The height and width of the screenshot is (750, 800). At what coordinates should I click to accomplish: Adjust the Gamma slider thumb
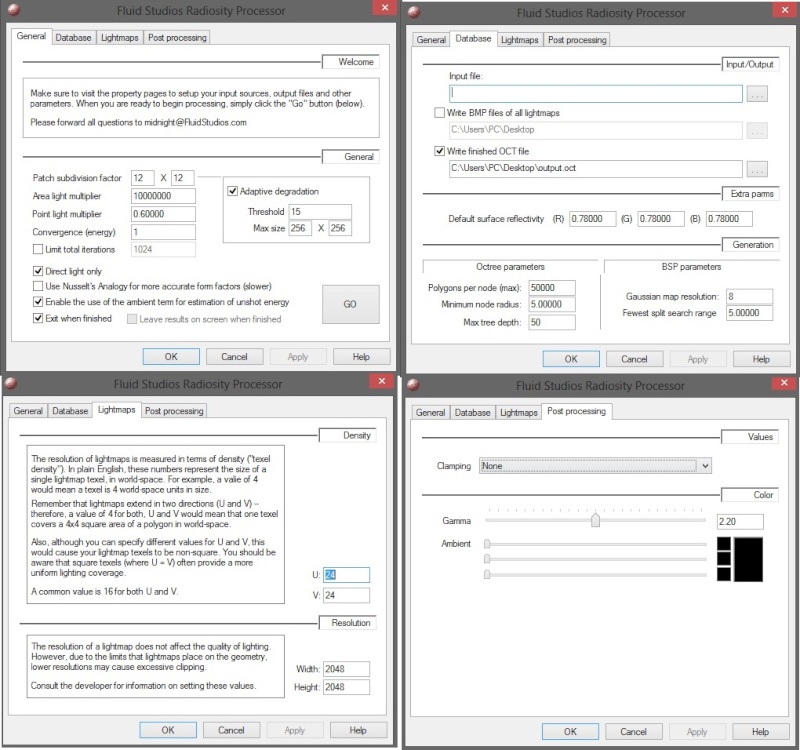click(x=595, y=520)
